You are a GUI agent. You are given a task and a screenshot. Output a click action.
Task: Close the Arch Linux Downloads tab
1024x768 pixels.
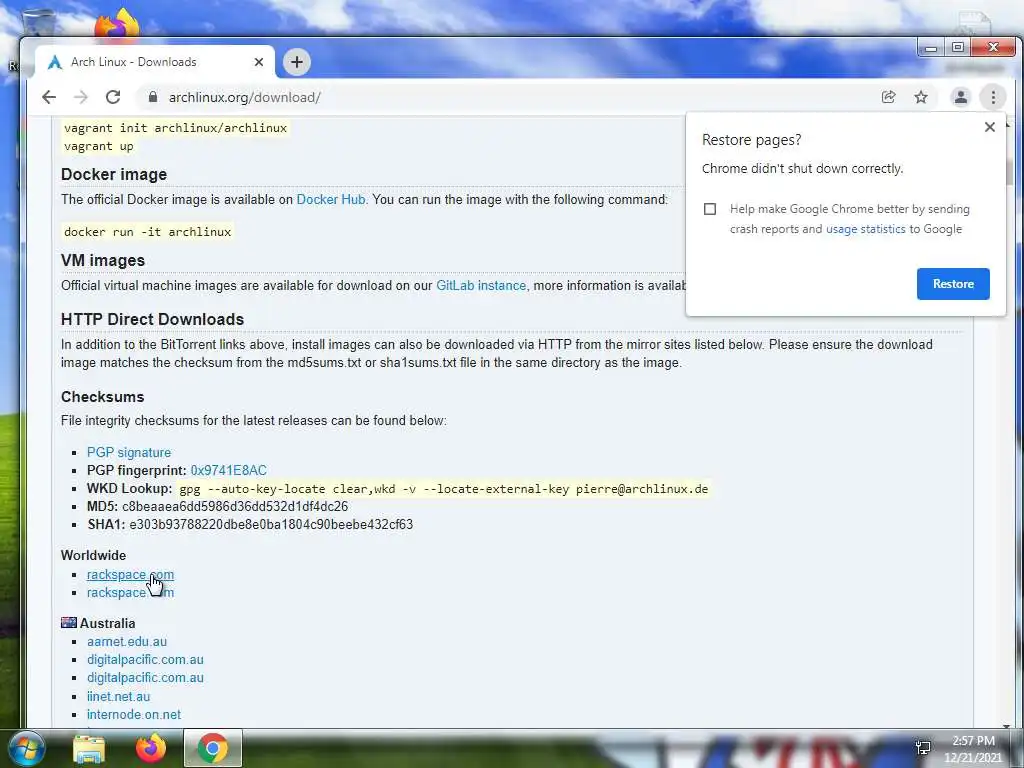click(x=259, y=62)
